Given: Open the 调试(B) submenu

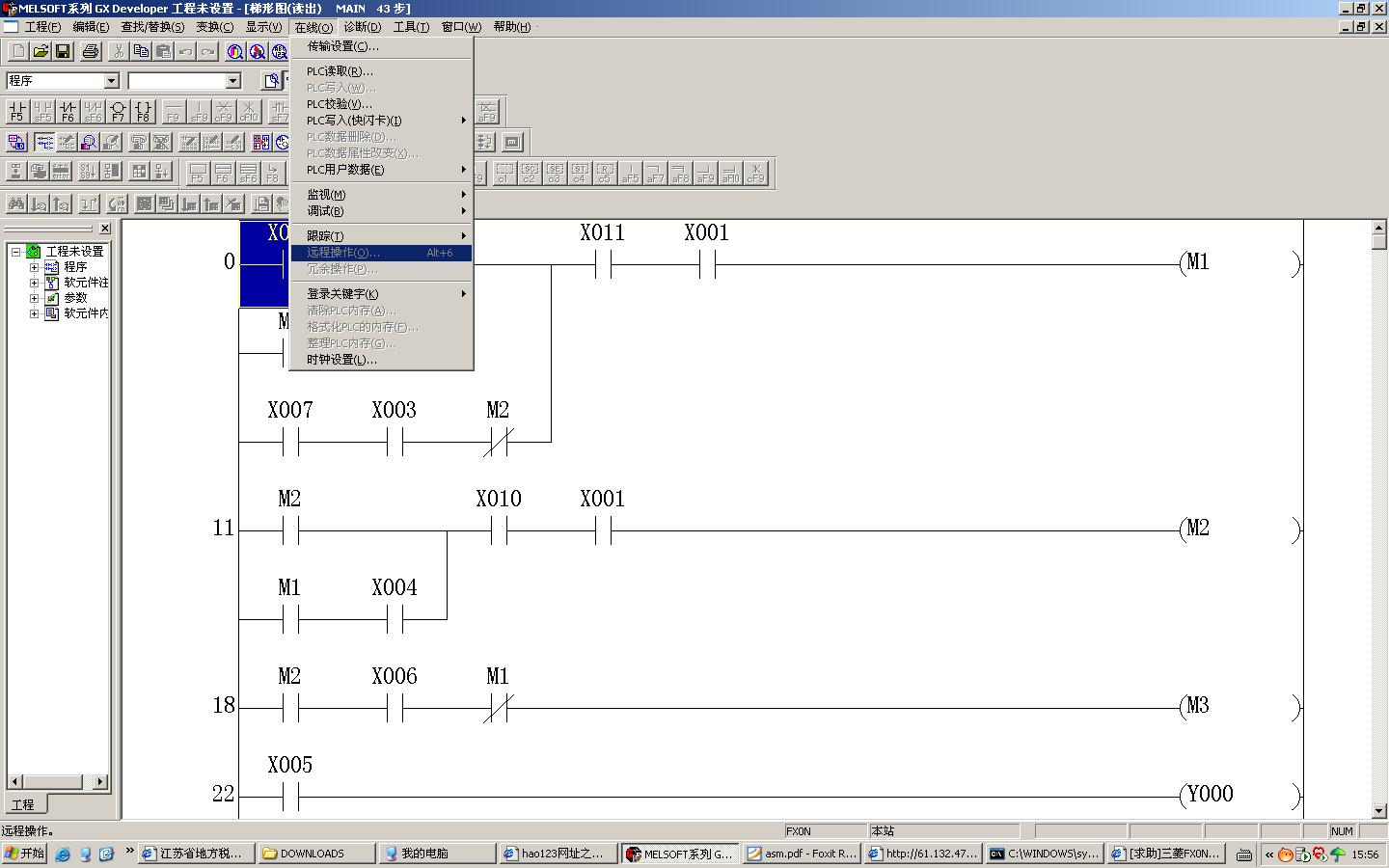Looking at the screenshot, I should coord(381,211).
